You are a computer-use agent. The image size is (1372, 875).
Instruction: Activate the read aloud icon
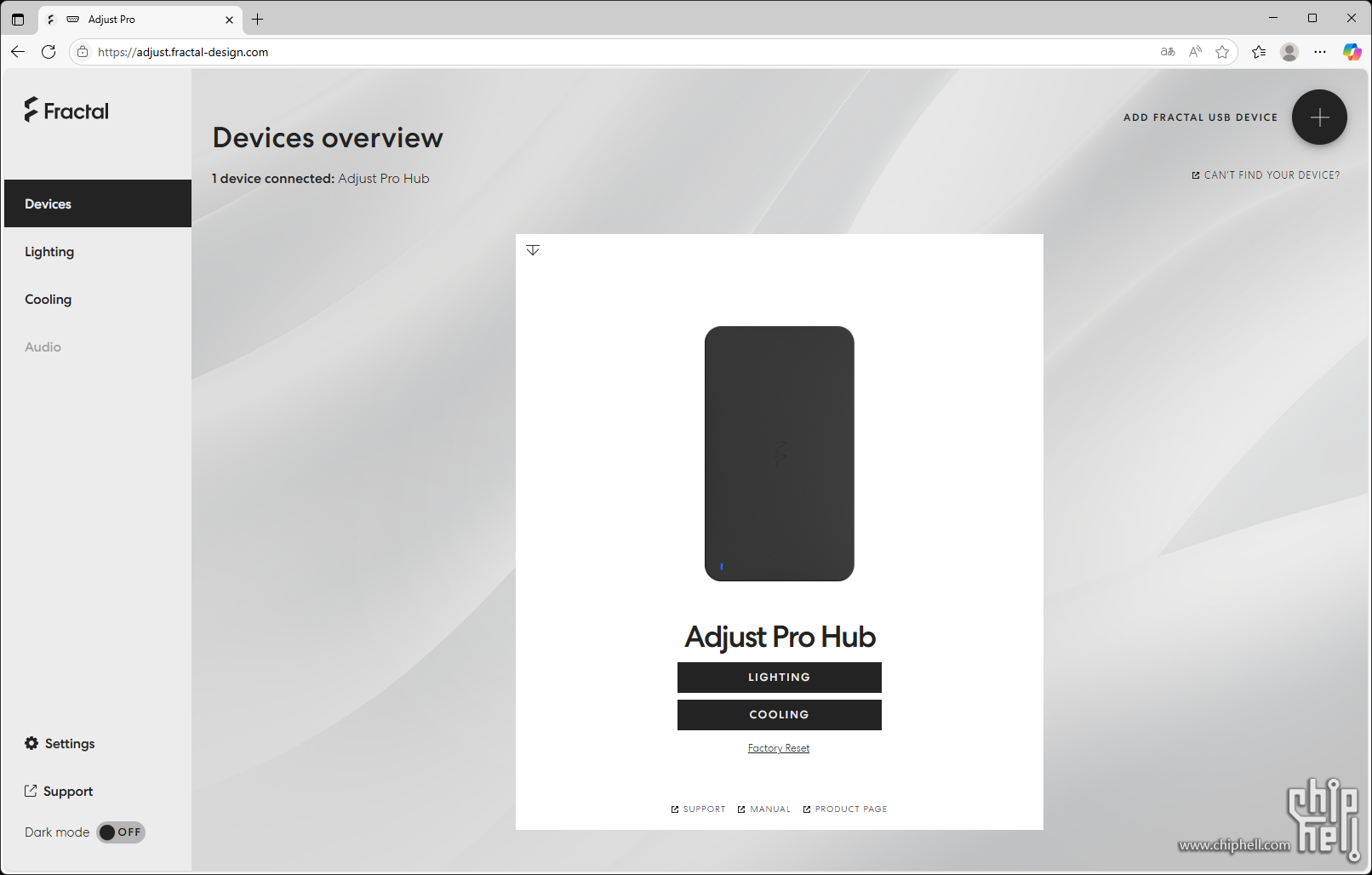coord(1195,52)
